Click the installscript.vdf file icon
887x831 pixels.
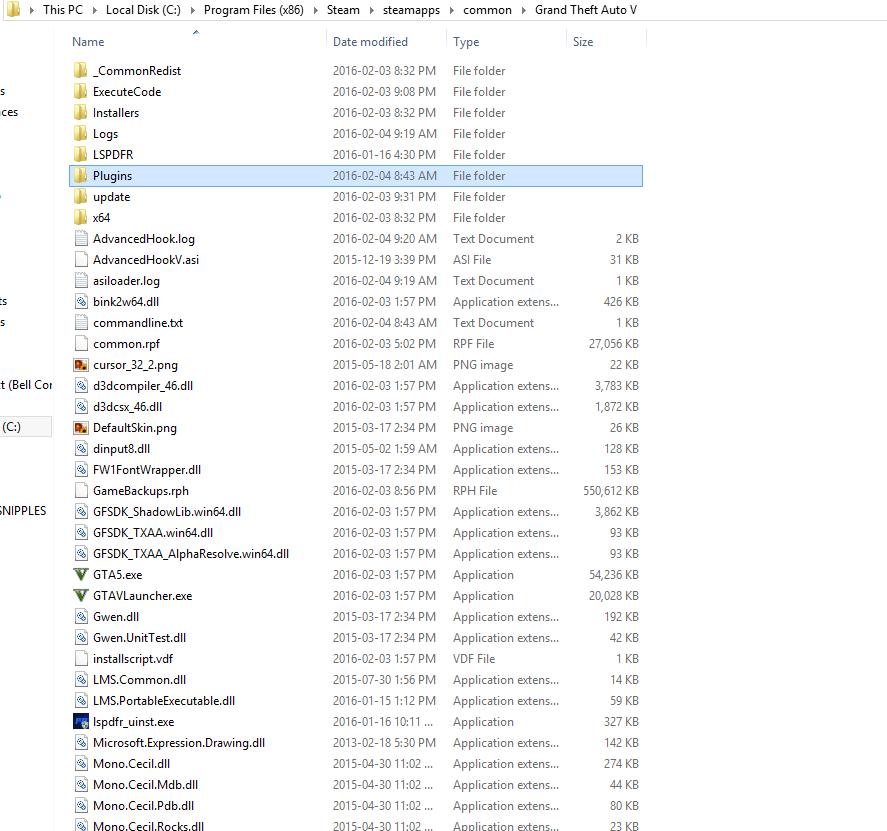[x=81, y=658]
